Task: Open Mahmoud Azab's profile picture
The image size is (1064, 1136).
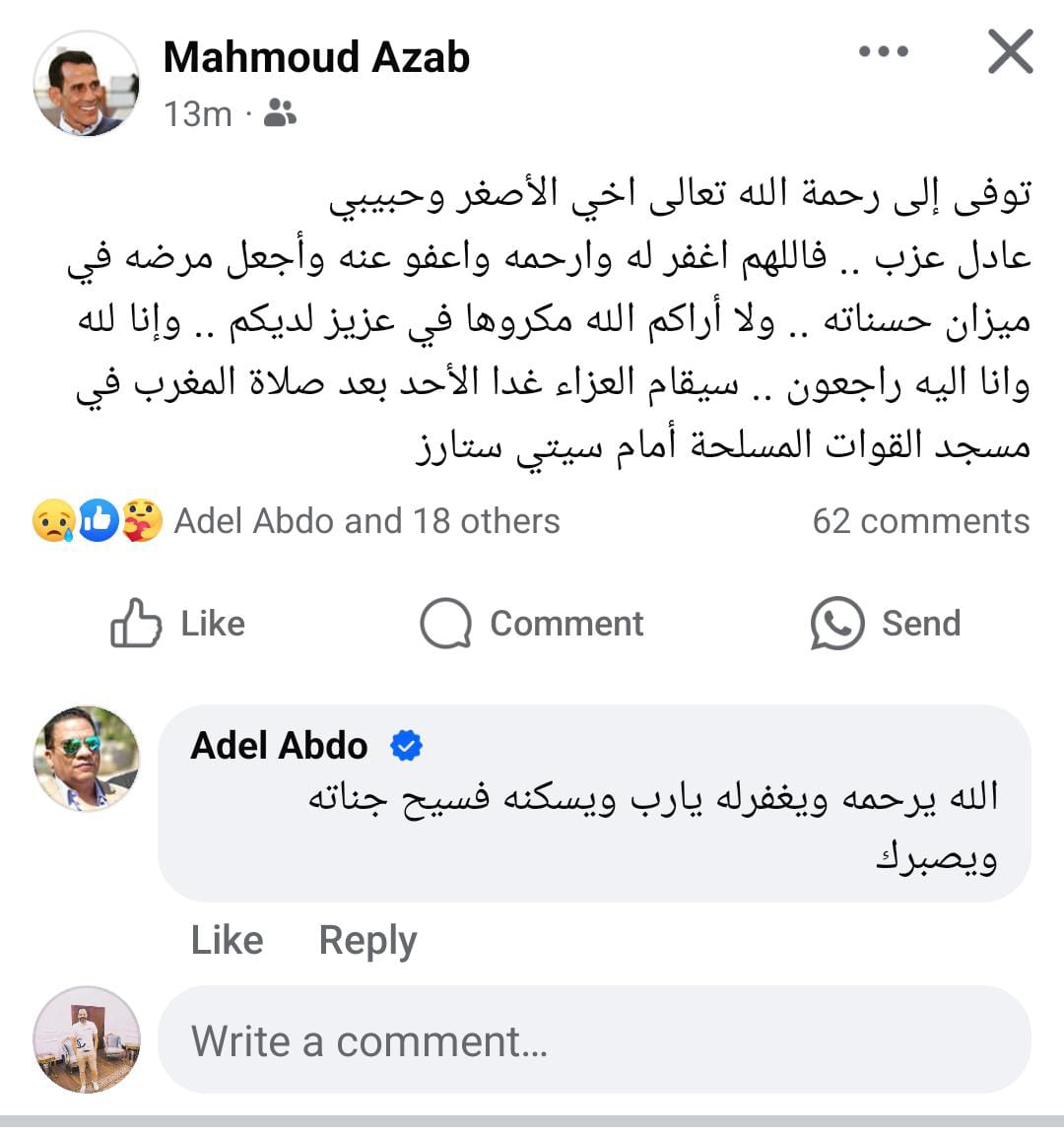Action: [x=86, y=83]
